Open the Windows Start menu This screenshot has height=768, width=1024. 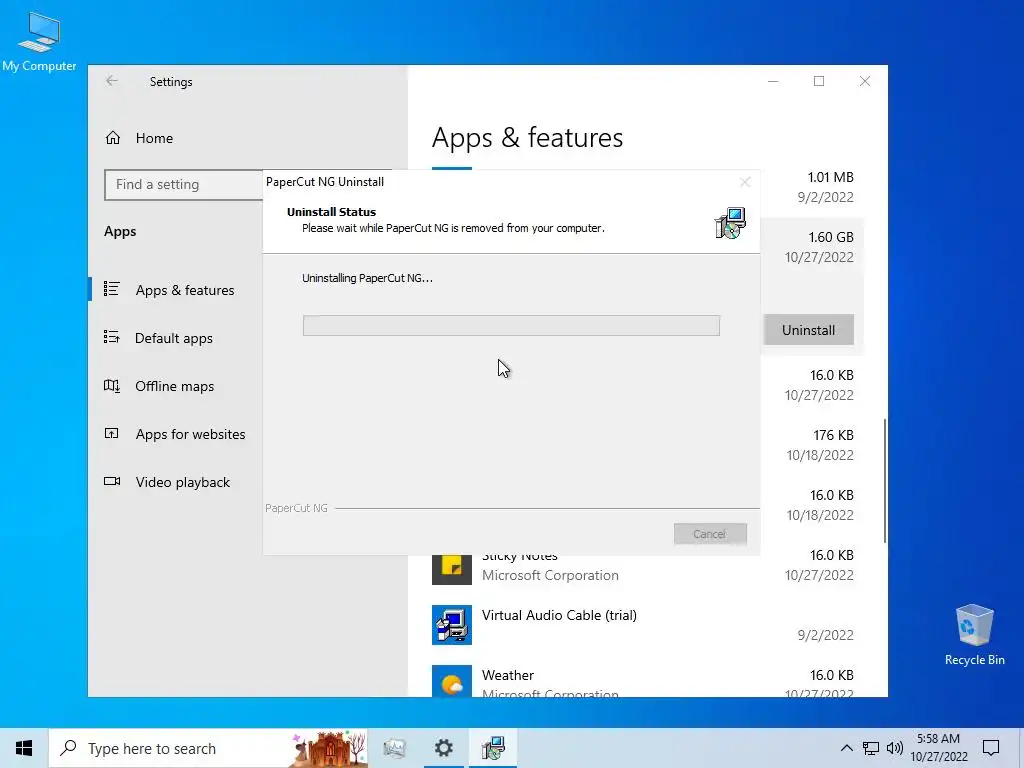pyautogui.click(x=24, y=748)
